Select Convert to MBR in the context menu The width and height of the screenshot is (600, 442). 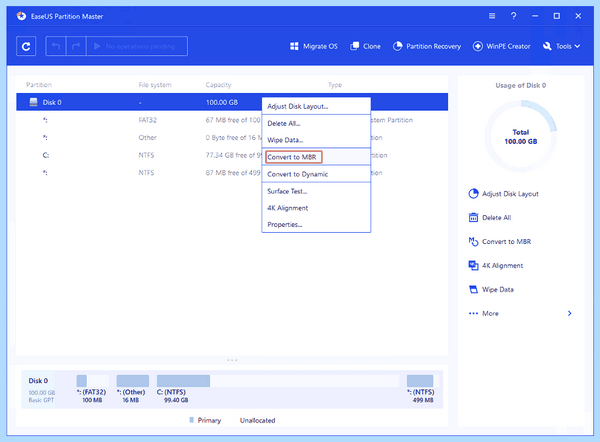(293, 157)
